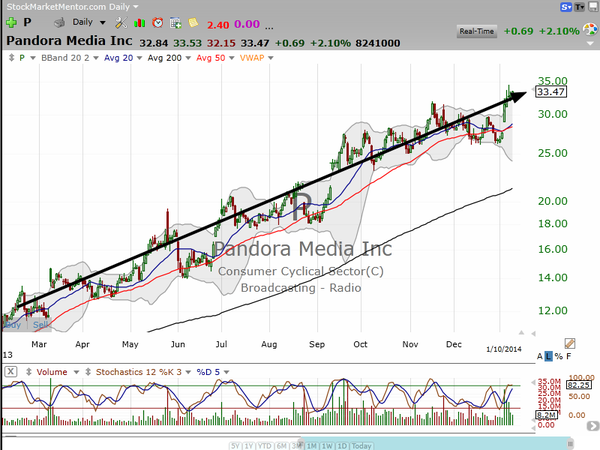The image size is (600, 450).
Task: Click the P ticker symbol field
Action: [28, 23]
